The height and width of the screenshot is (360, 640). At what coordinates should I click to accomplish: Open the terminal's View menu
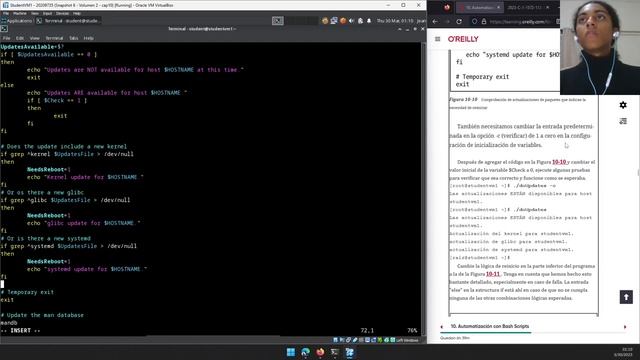coord(35,38)
